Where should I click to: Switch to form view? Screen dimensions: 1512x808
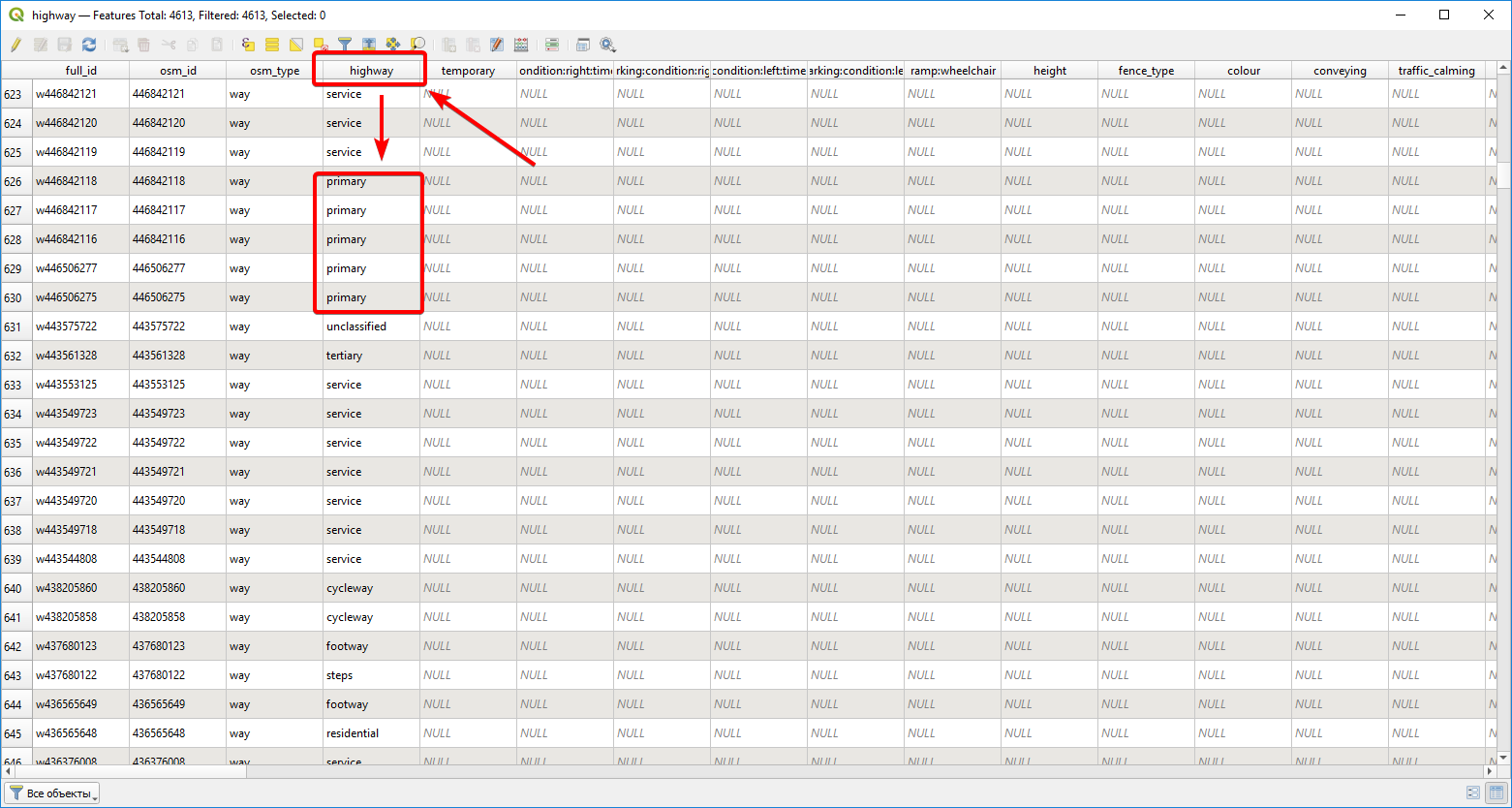1473,792
